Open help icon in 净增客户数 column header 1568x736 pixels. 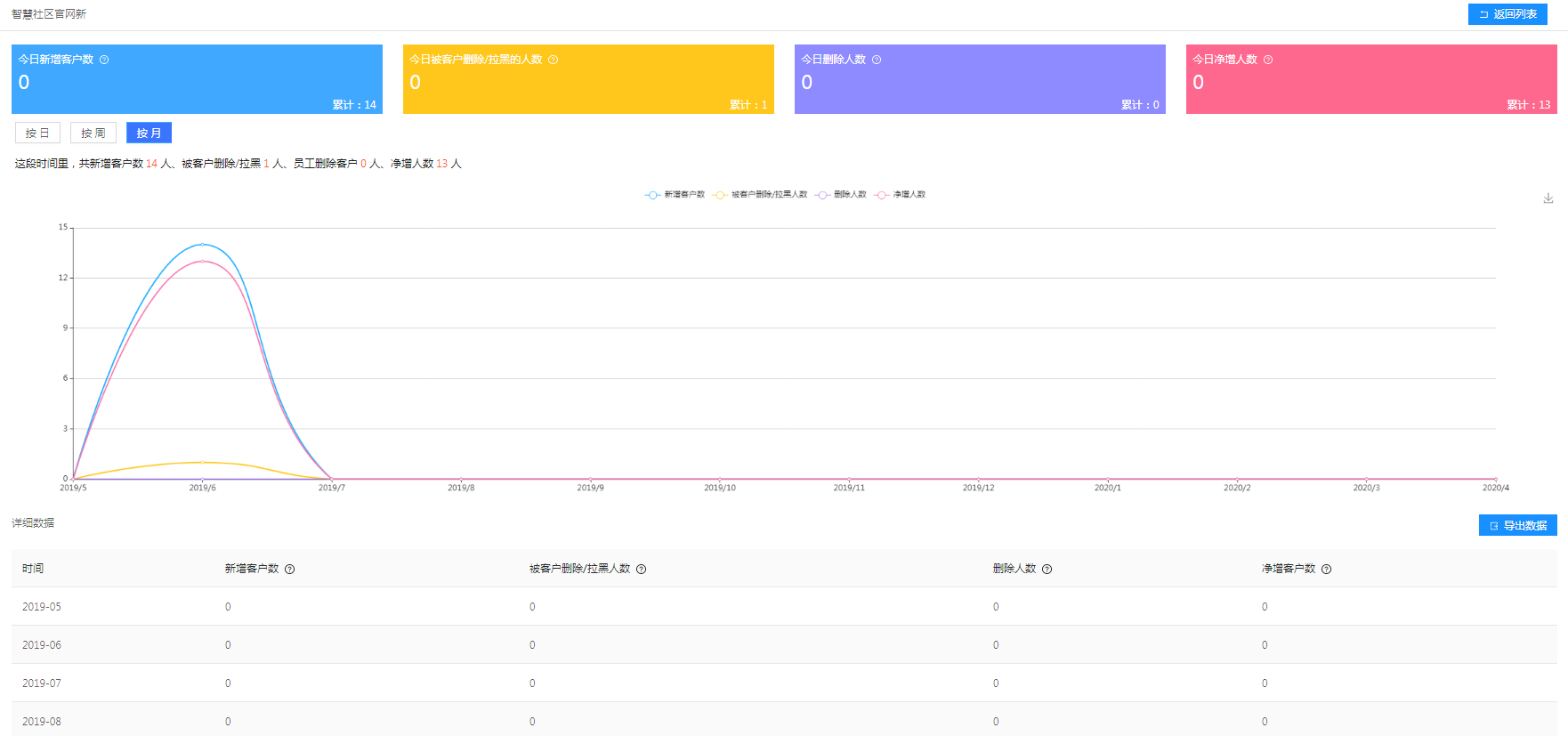click(1326, 570)
